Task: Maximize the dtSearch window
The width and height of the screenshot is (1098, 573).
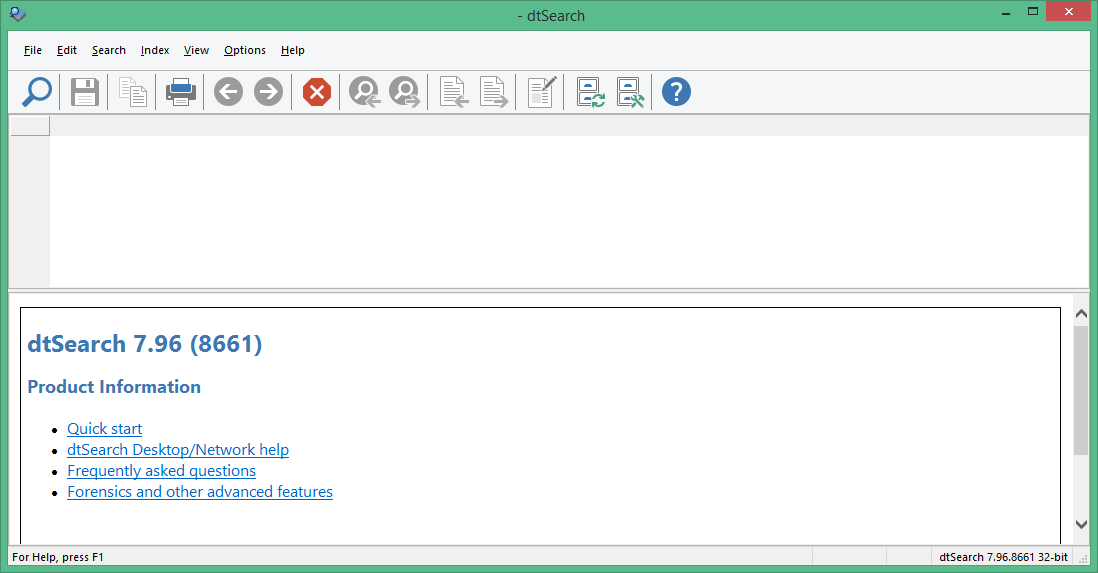Action: coord(1033,12)
